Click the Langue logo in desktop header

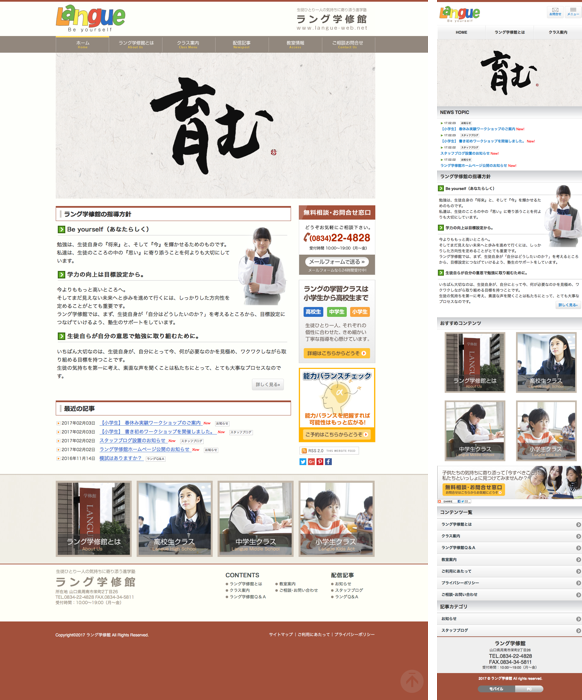pyautogui.click(x=91, y=18)
